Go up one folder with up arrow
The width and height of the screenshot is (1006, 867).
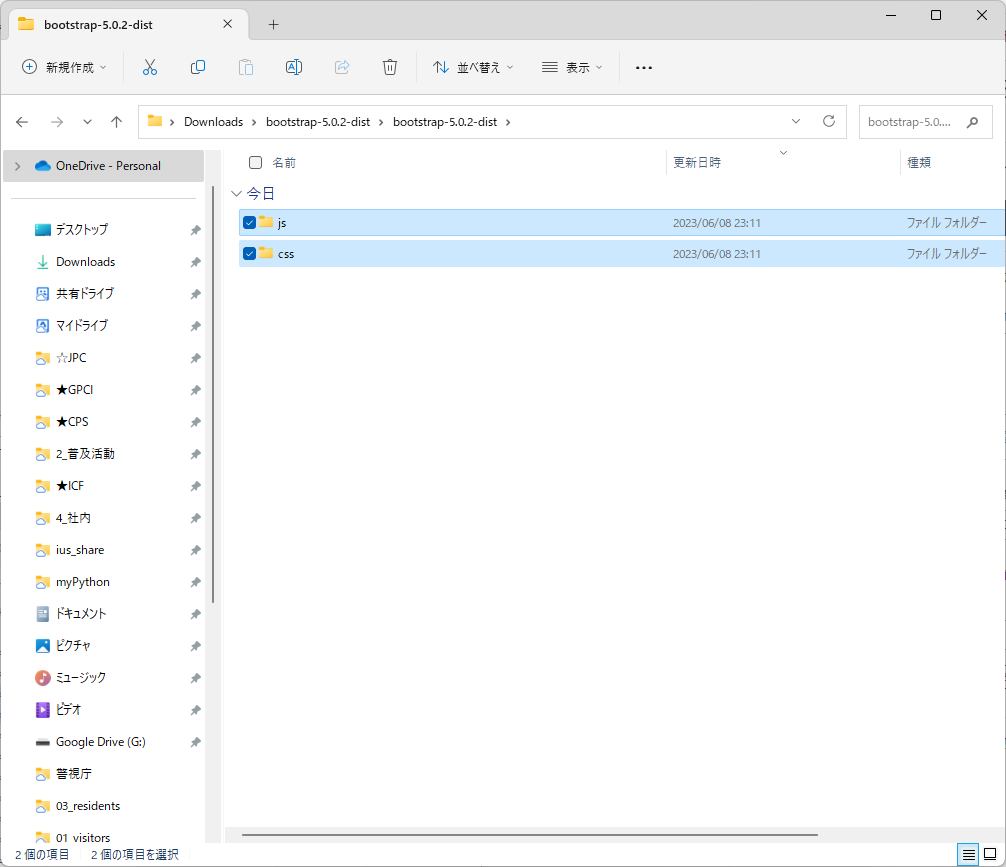tap(116, 122)
